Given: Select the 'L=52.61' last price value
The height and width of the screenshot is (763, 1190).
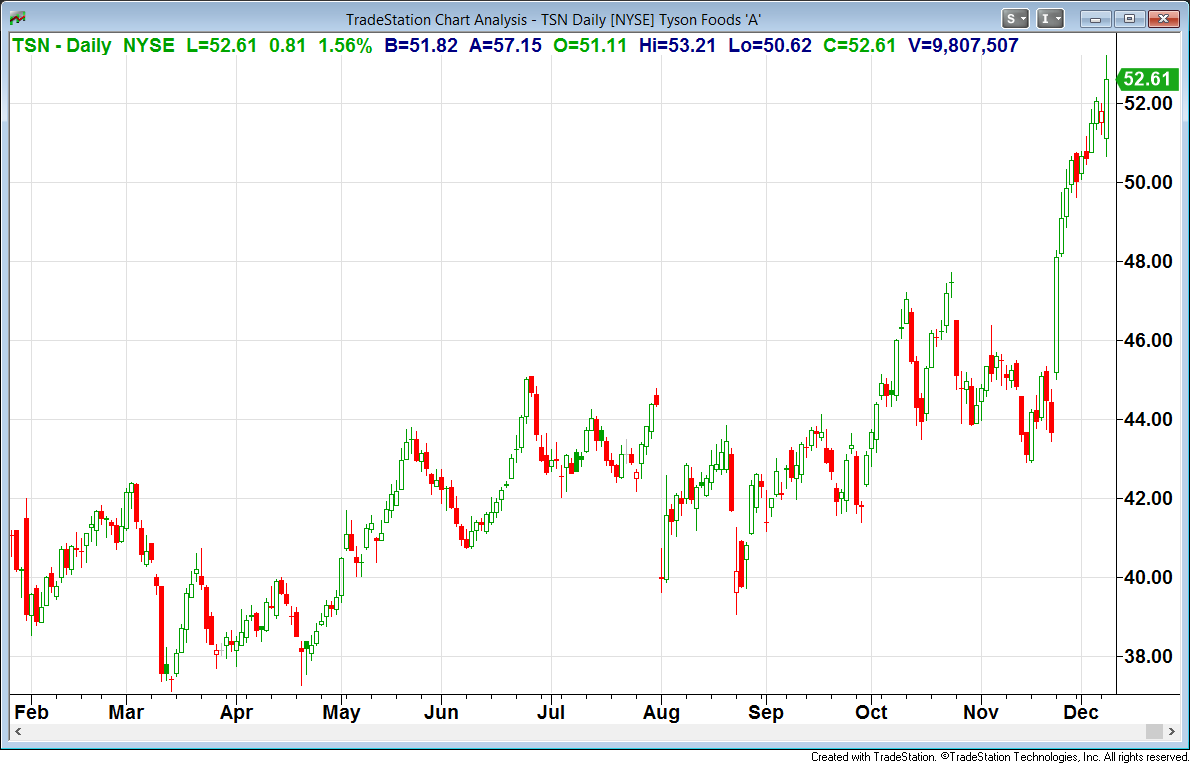Looking at the screenshot, I should click(x=222, y=46).
